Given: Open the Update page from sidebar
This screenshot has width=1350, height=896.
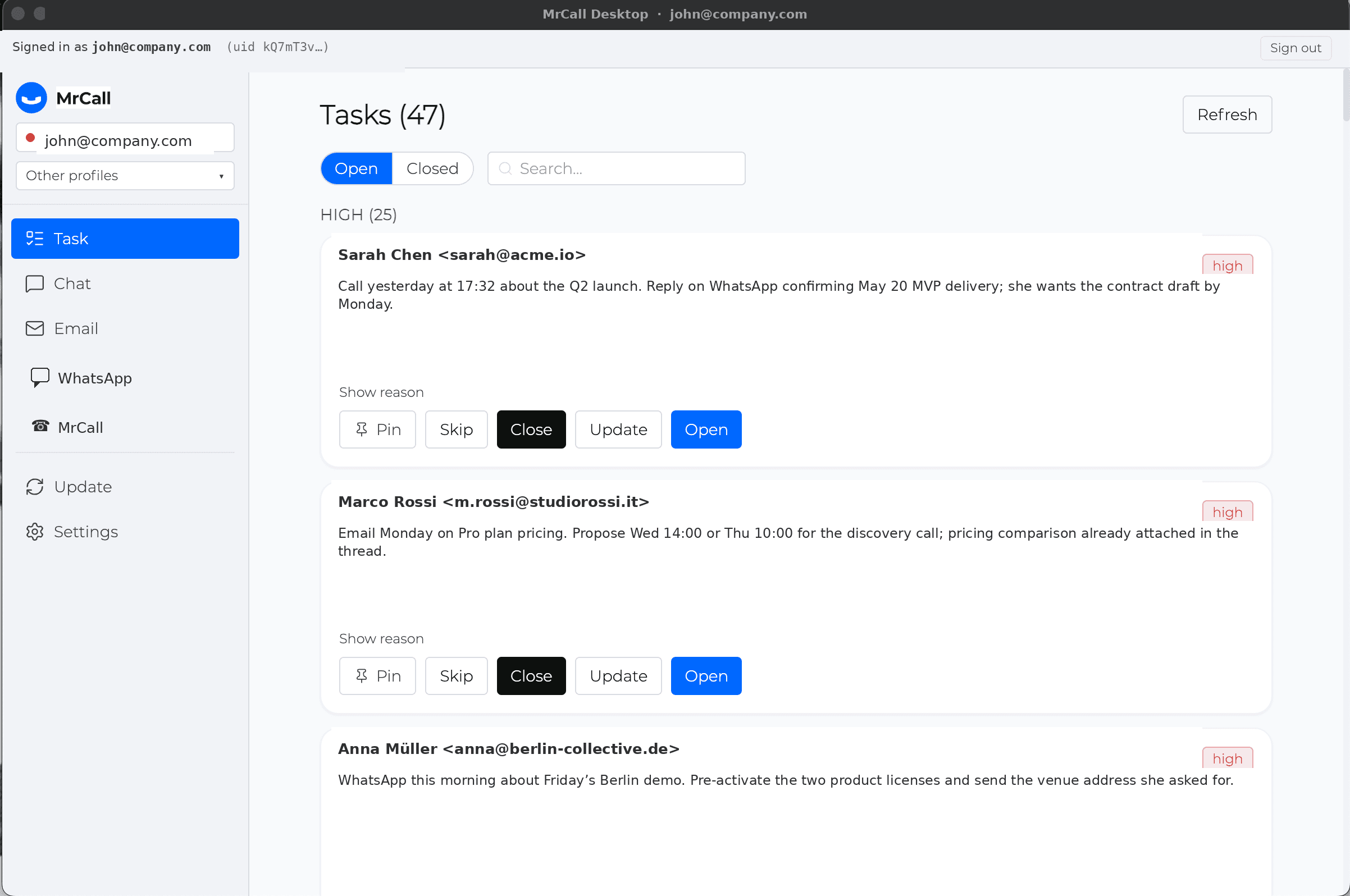Looking at the screenshot, I should point(125,487).
